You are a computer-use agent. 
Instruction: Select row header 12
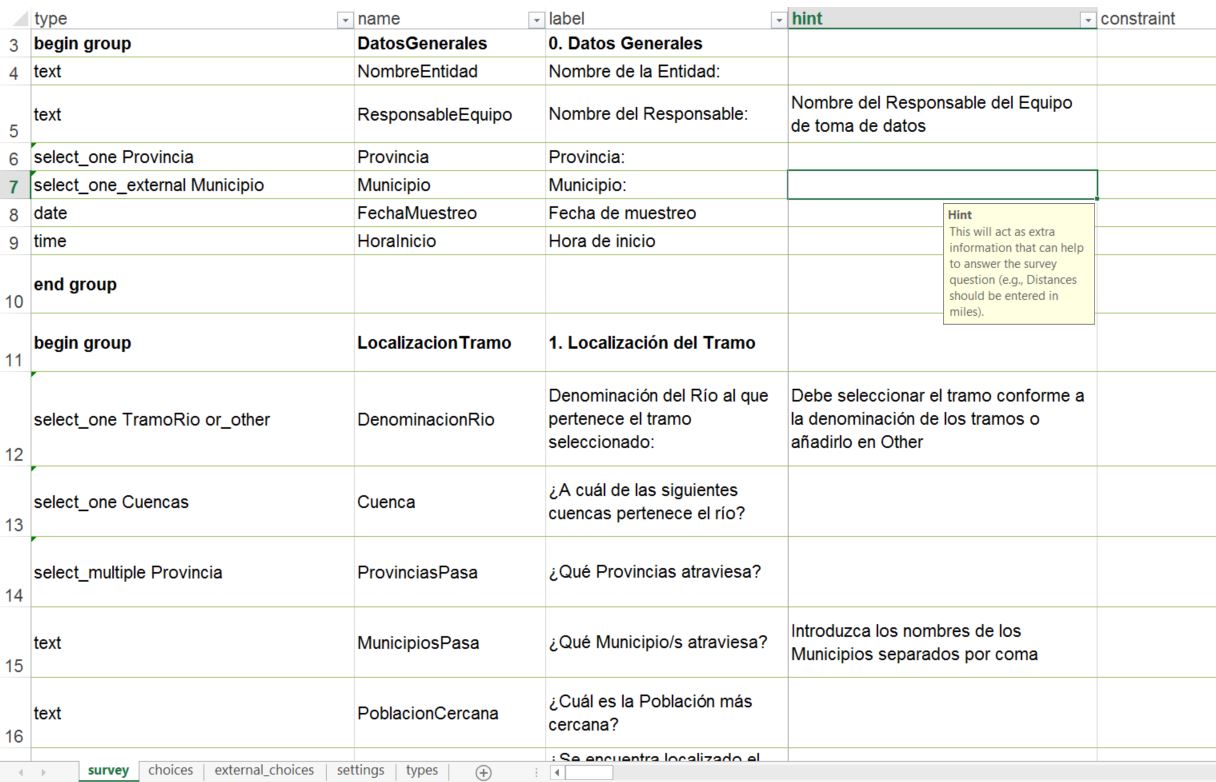(15, 419)
